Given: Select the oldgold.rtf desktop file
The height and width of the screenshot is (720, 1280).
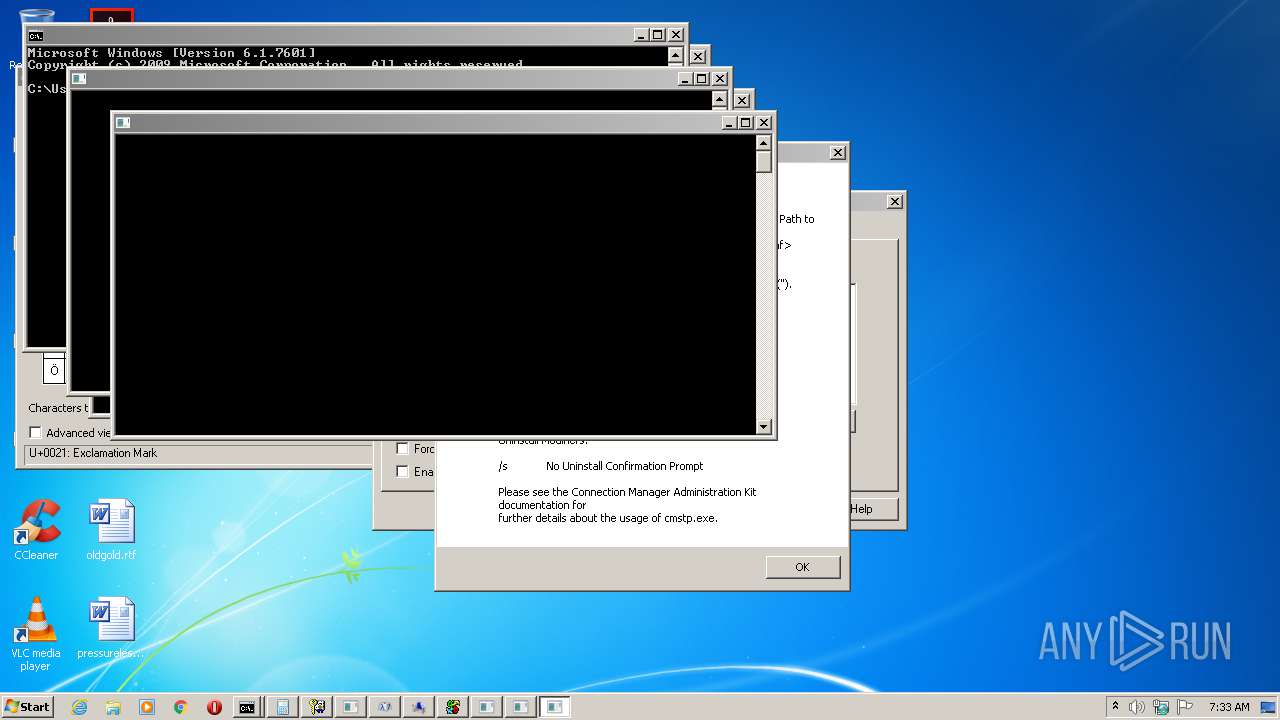Looking at the screenshot, I should coord(111,530).
